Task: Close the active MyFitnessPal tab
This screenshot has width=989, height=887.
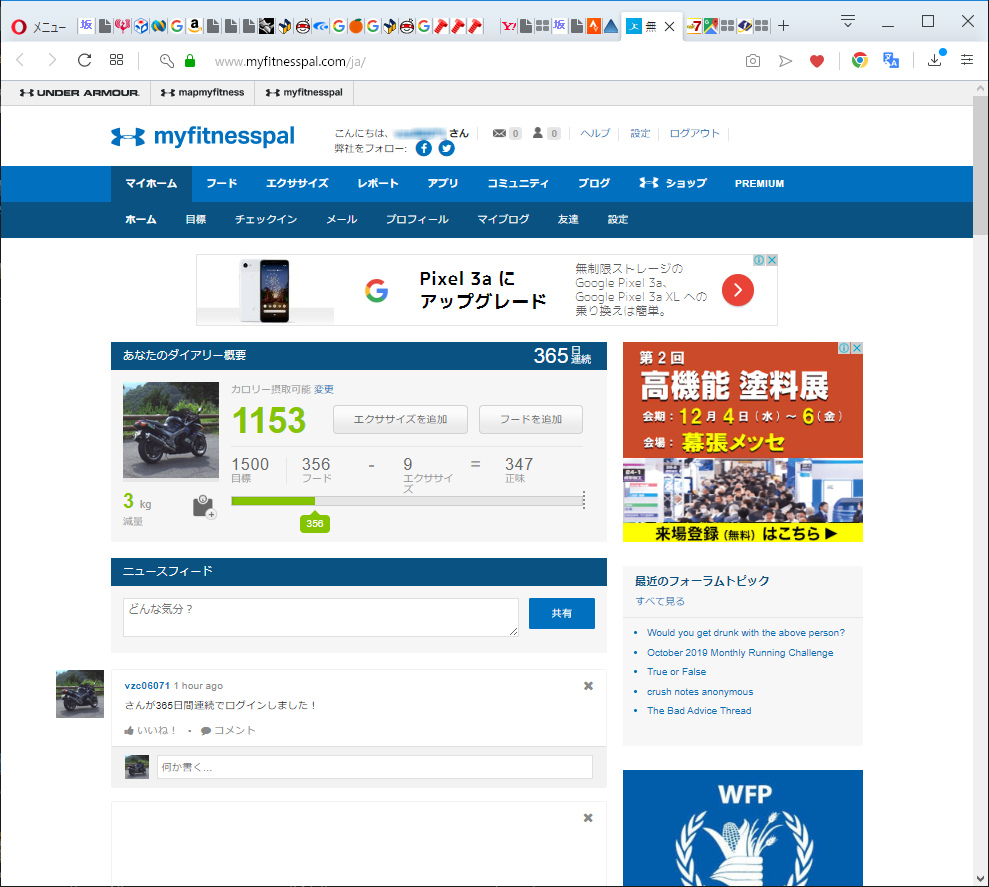Action: click(670, 26)
